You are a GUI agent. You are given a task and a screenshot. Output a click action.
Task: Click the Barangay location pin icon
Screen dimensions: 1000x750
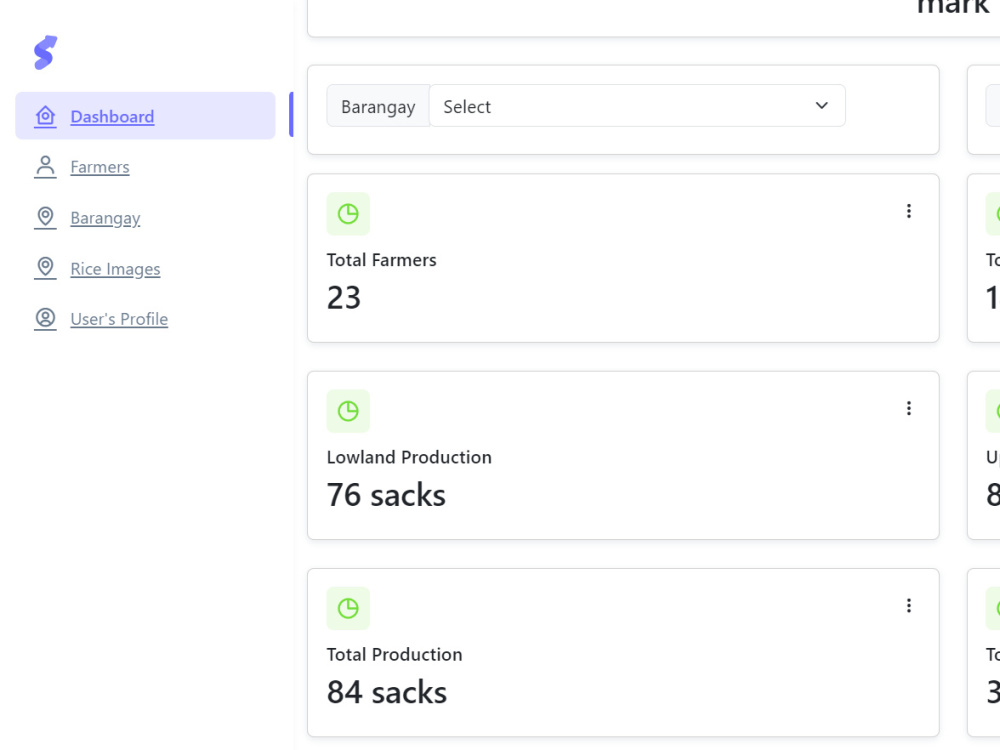pyautogui.click(x=45, y=217)
